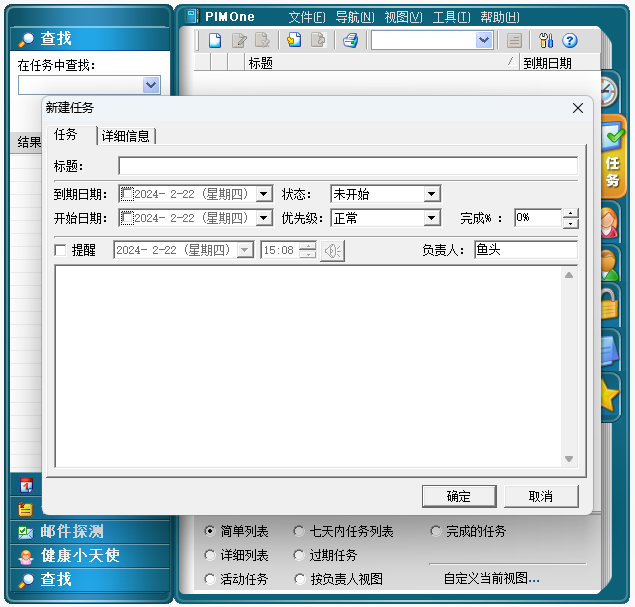The height and width of the screenshot is (607, 635).
Task: Click the 健康小天使 angel icon
Action: [26, 556]
